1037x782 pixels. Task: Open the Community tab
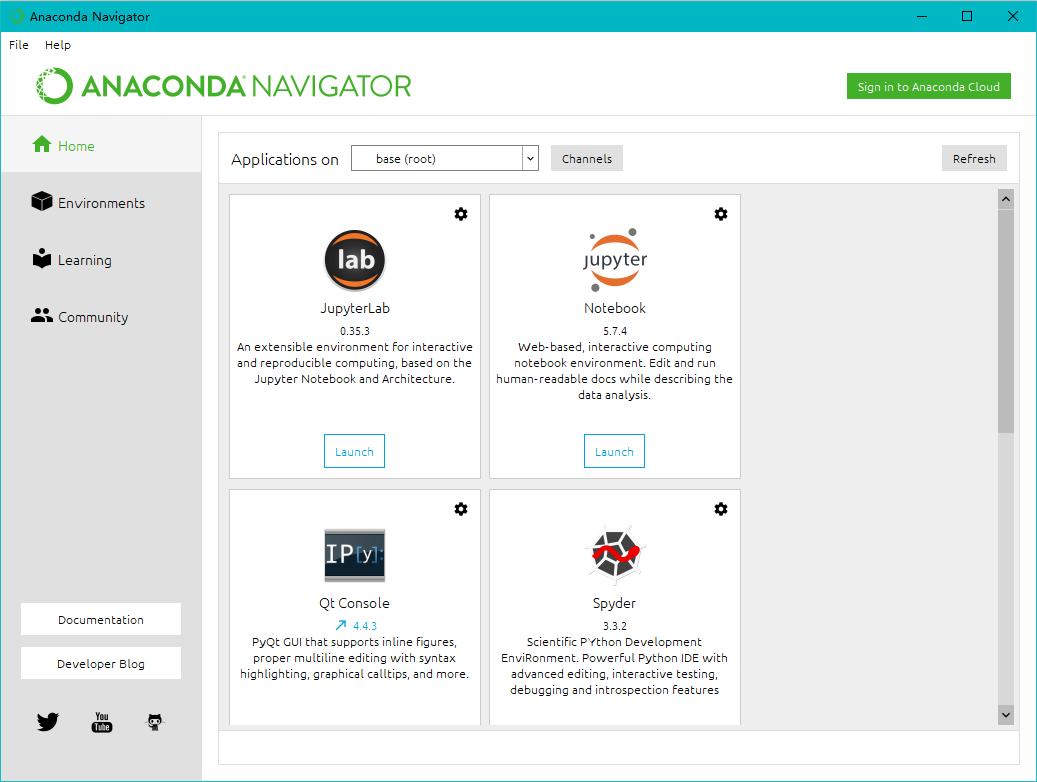point(101,316)
